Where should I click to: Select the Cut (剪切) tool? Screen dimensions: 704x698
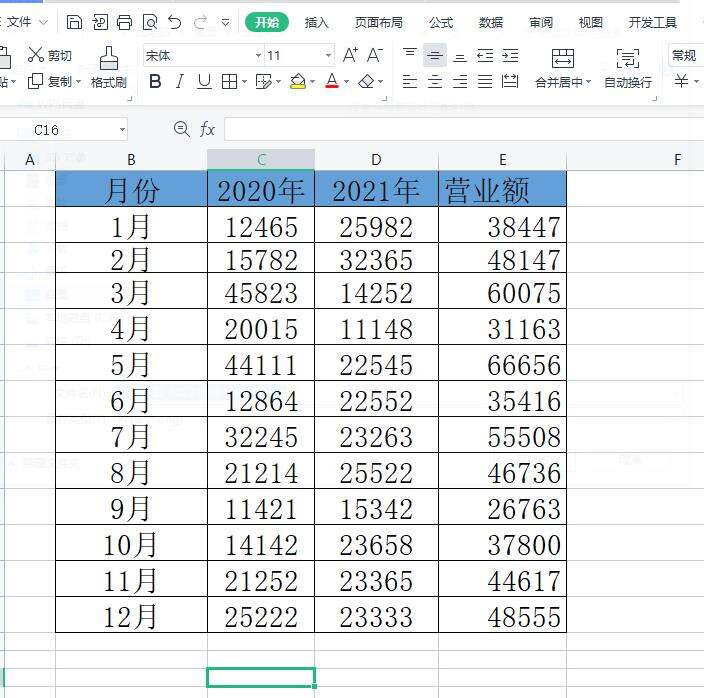point(49,55)
